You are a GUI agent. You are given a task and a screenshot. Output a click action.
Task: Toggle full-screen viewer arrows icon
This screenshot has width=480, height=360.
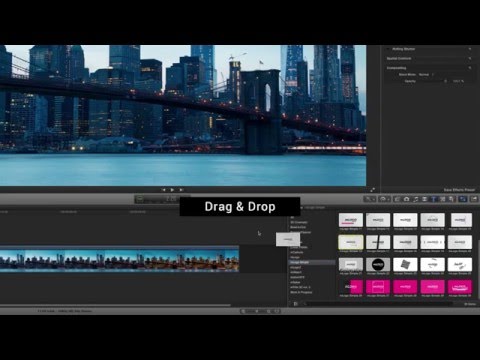pos(372,190)
